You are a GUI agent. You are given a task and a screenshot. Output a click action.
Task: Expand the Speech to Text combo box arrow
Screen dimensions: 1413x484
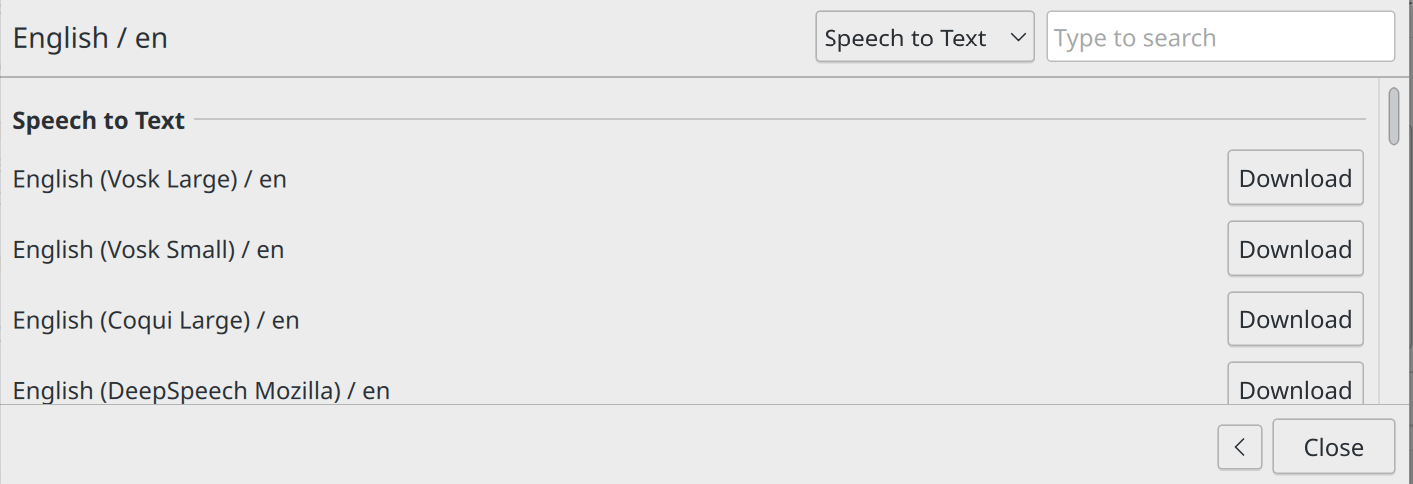coord(1018,38)
